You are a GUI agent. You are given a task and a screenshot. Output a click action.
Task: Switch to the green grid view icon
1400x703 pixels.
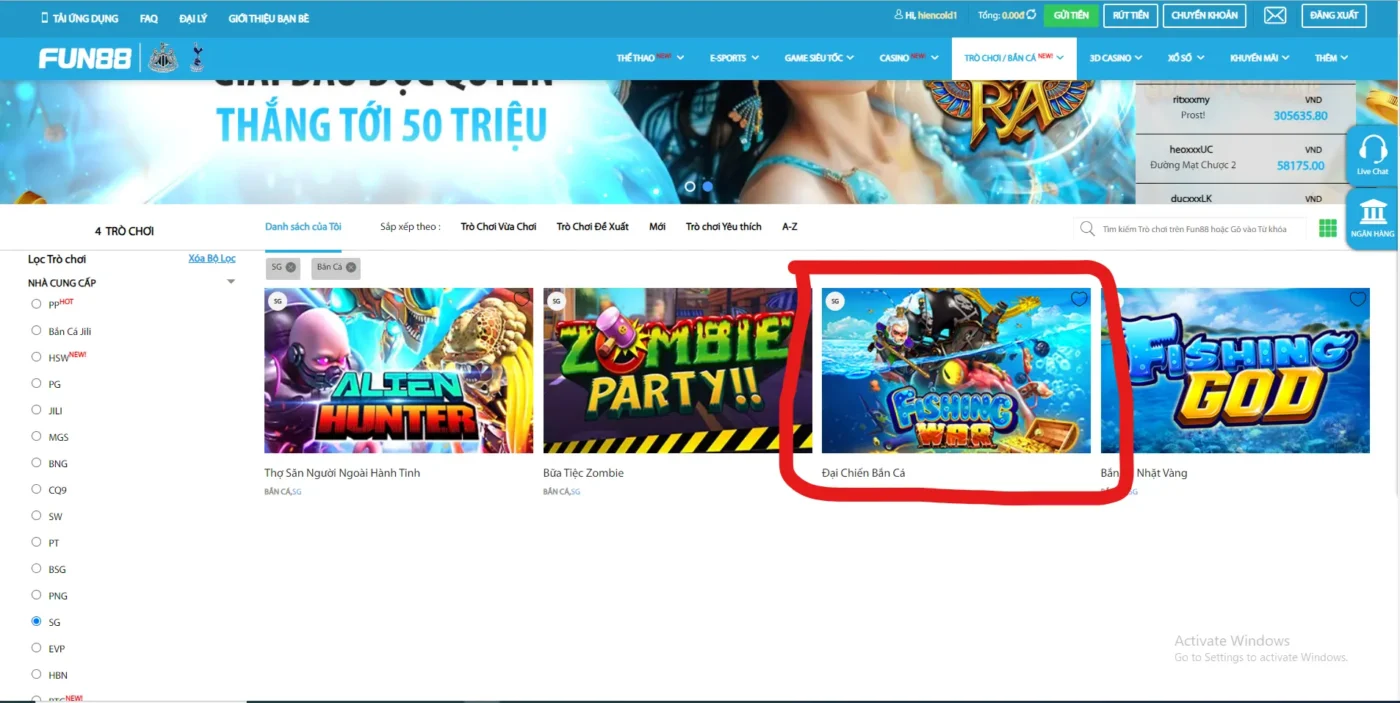click(x=1328, y=228)
